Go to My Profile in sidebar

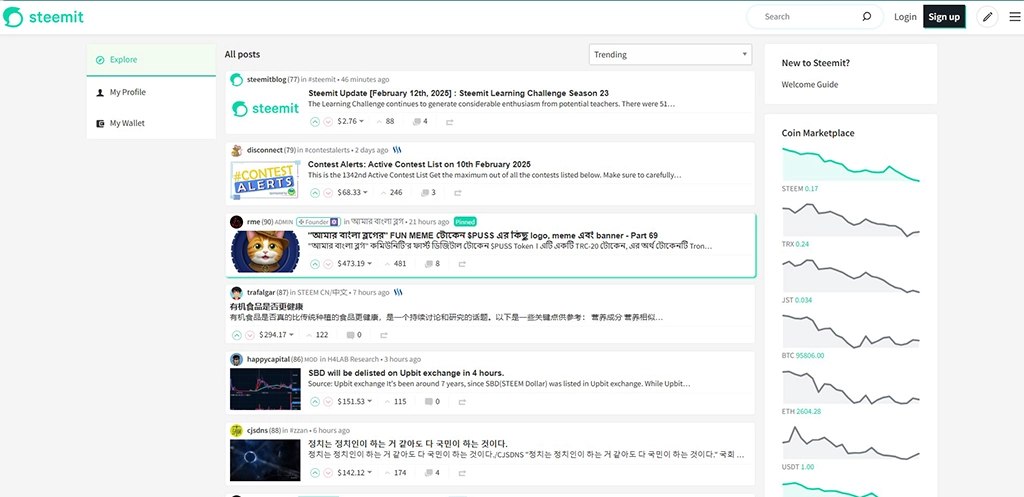(127, 92)
